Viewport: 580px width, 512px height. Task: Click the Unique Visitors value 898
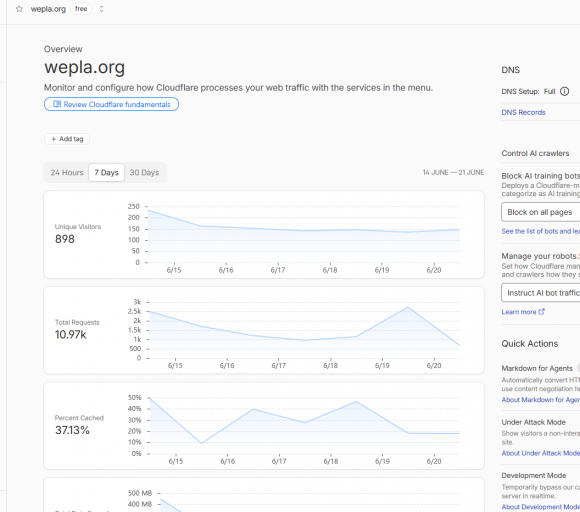(65, 239)
